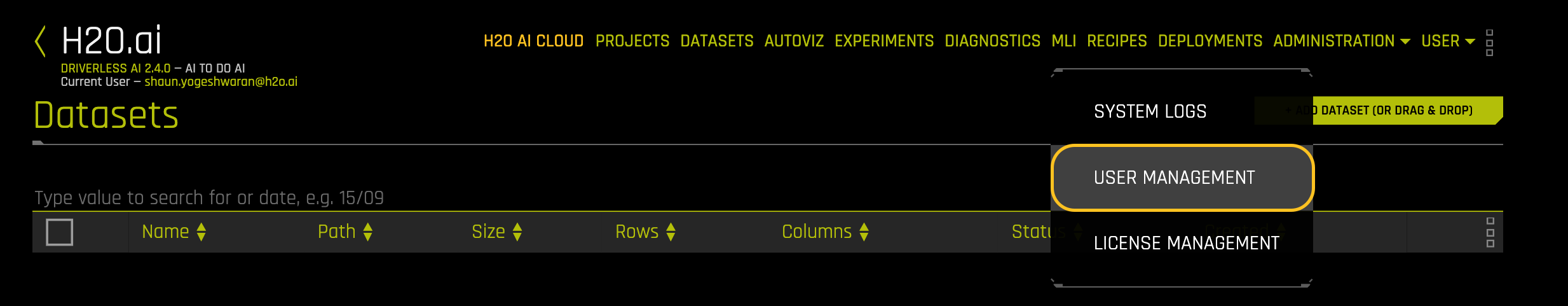Screen dimensions: 1568x306
Task: Open the vertical dots menu in navbar
Action: pos(1489,43)
